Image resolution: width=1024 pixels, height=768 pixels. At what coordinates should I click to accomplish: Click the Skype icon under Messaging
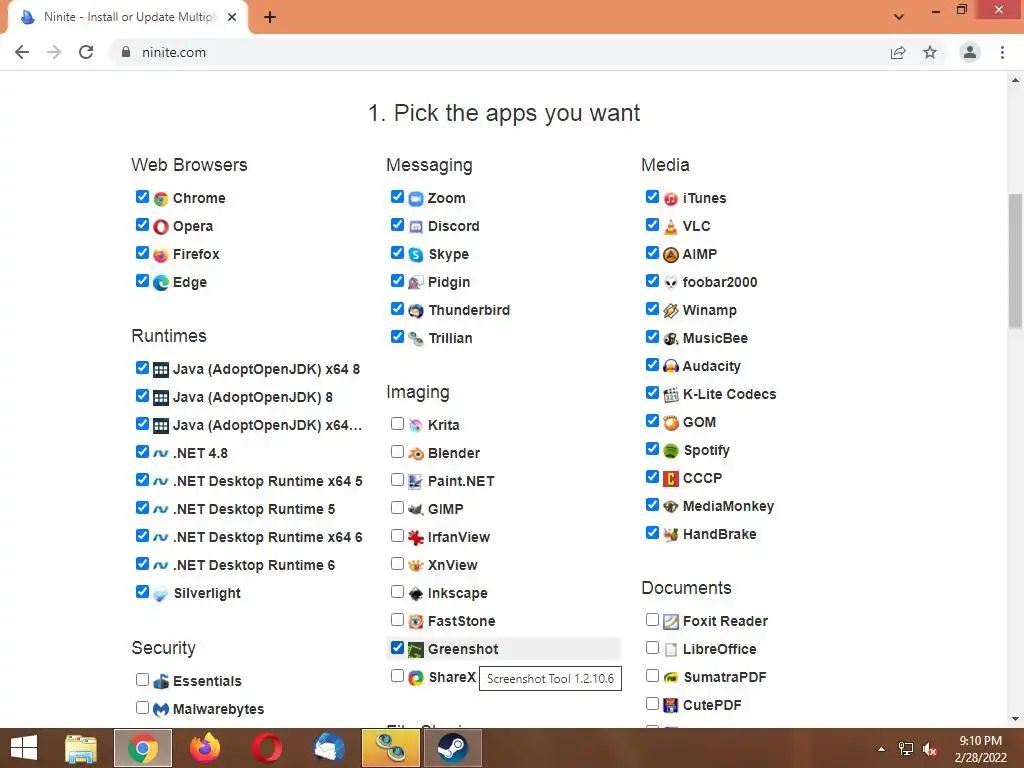[416, 255]
